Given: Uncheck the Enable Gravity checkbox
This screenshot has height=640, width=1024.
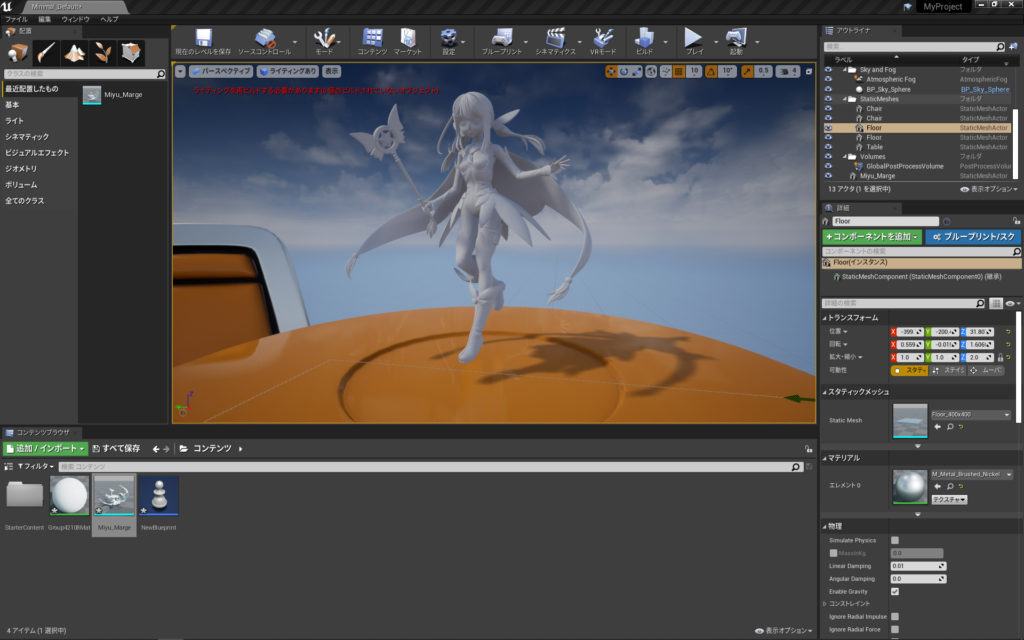Looking at the screenshot, I should (895, 591).
